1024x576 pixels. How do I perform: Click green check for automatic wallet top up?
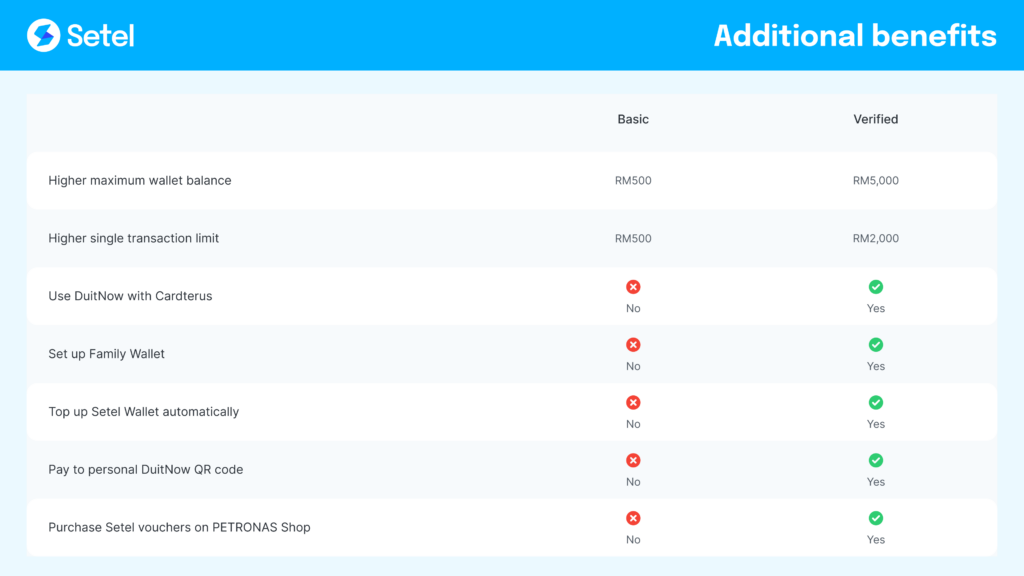pyautogui.click(x=876, y=403)
